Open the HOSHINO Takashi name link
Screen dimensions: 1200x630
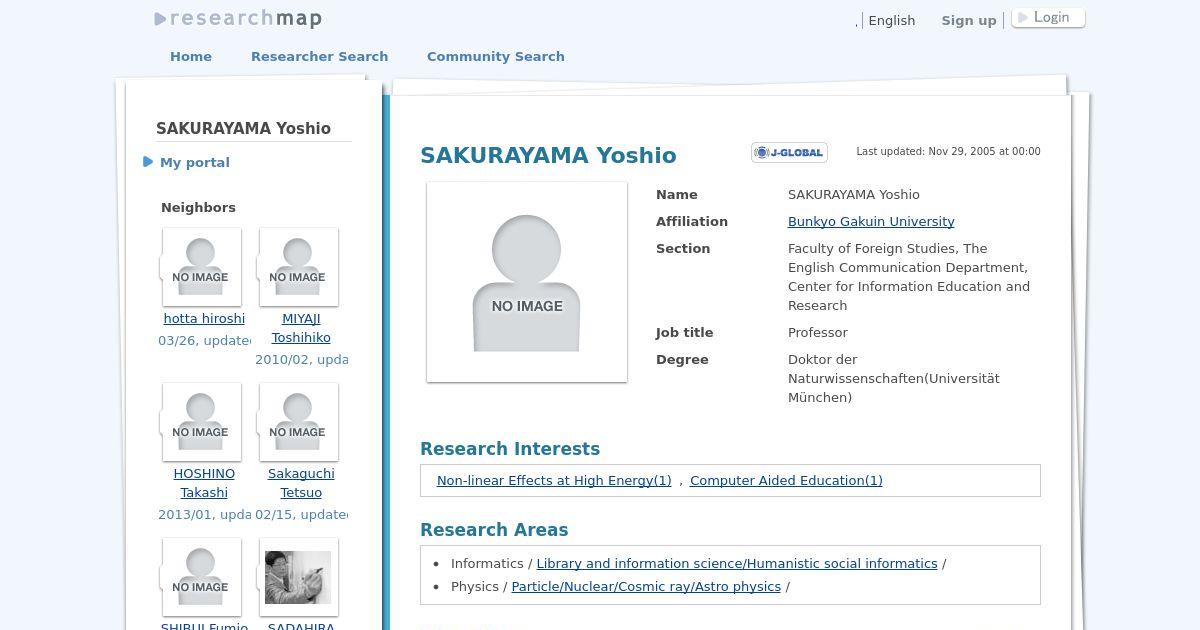pyautogui.click(x=204, y=483)
